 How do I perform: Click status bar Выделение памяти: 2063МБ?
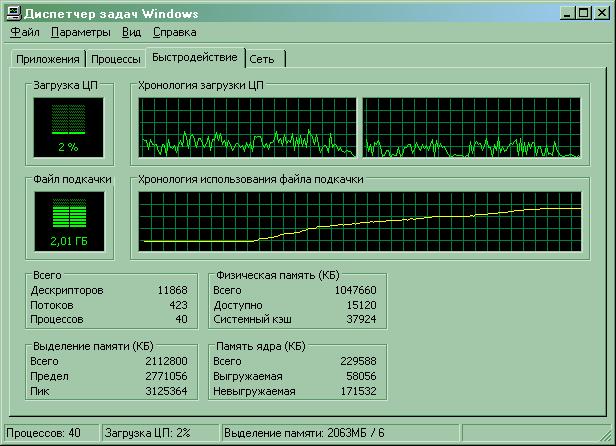304,433
